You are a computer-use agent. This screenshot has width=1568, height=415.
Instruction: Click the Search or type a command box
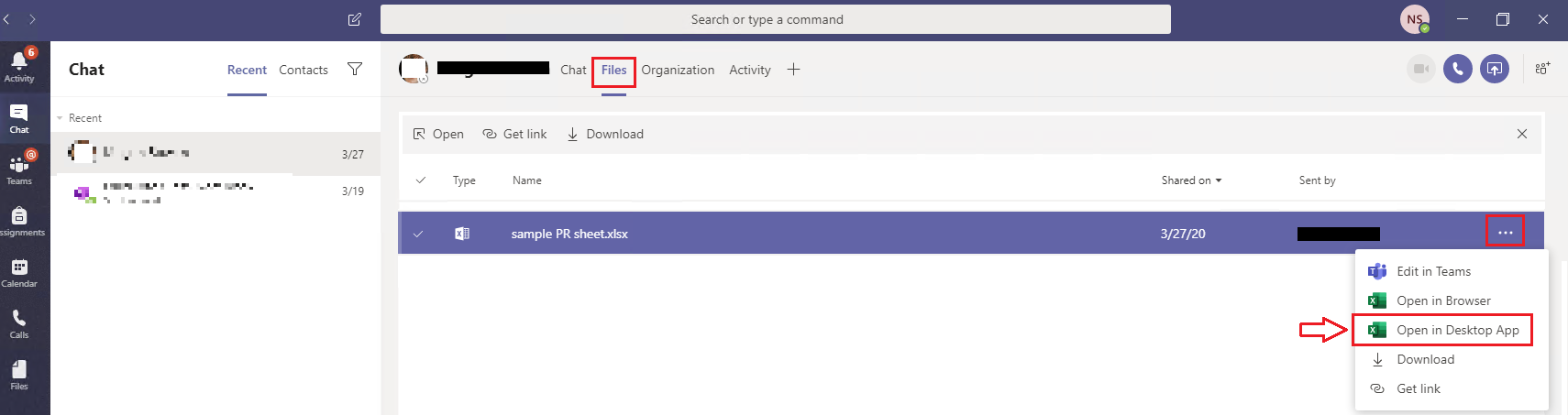(x=776, y=19)
